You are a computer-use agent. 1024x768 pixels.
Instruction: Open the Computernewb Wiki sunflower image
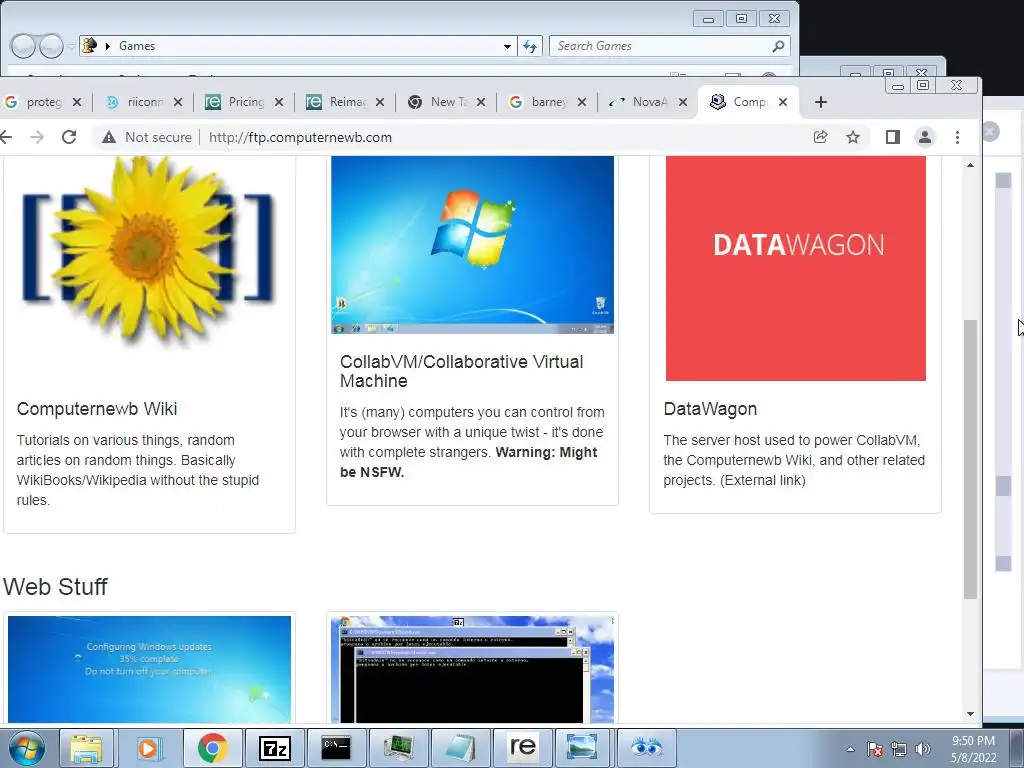pos(148,252)
